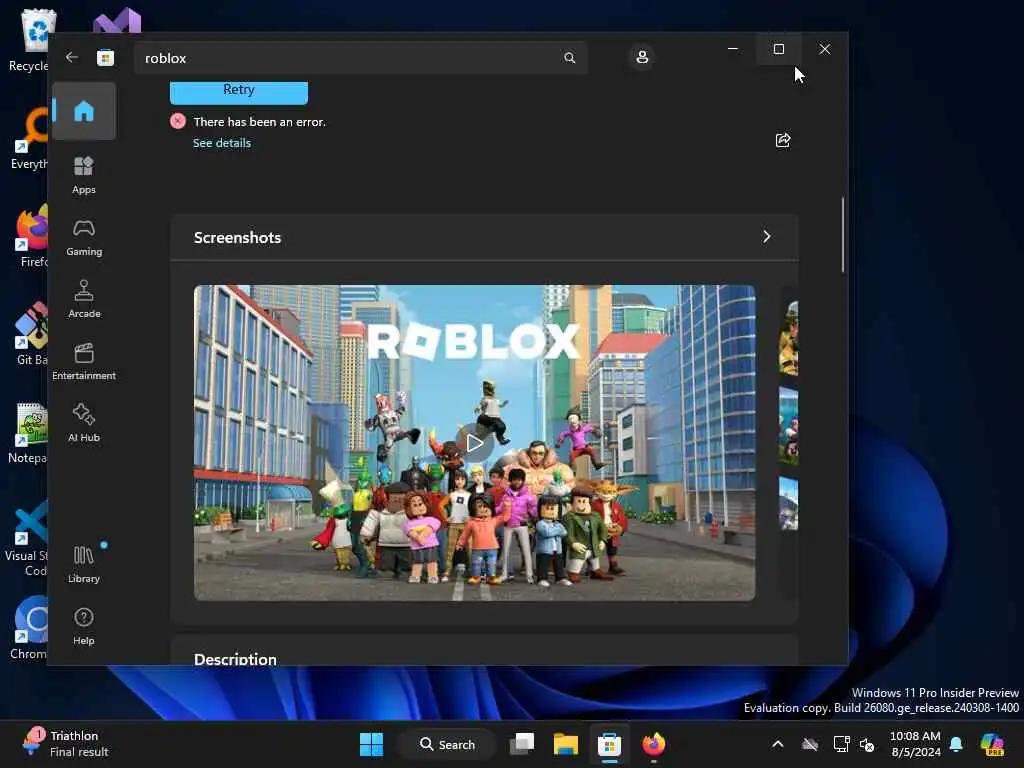The width and height of the screenshot is (1024, 768).
Task: Click the network display tray icon
Action: point(841,744)
